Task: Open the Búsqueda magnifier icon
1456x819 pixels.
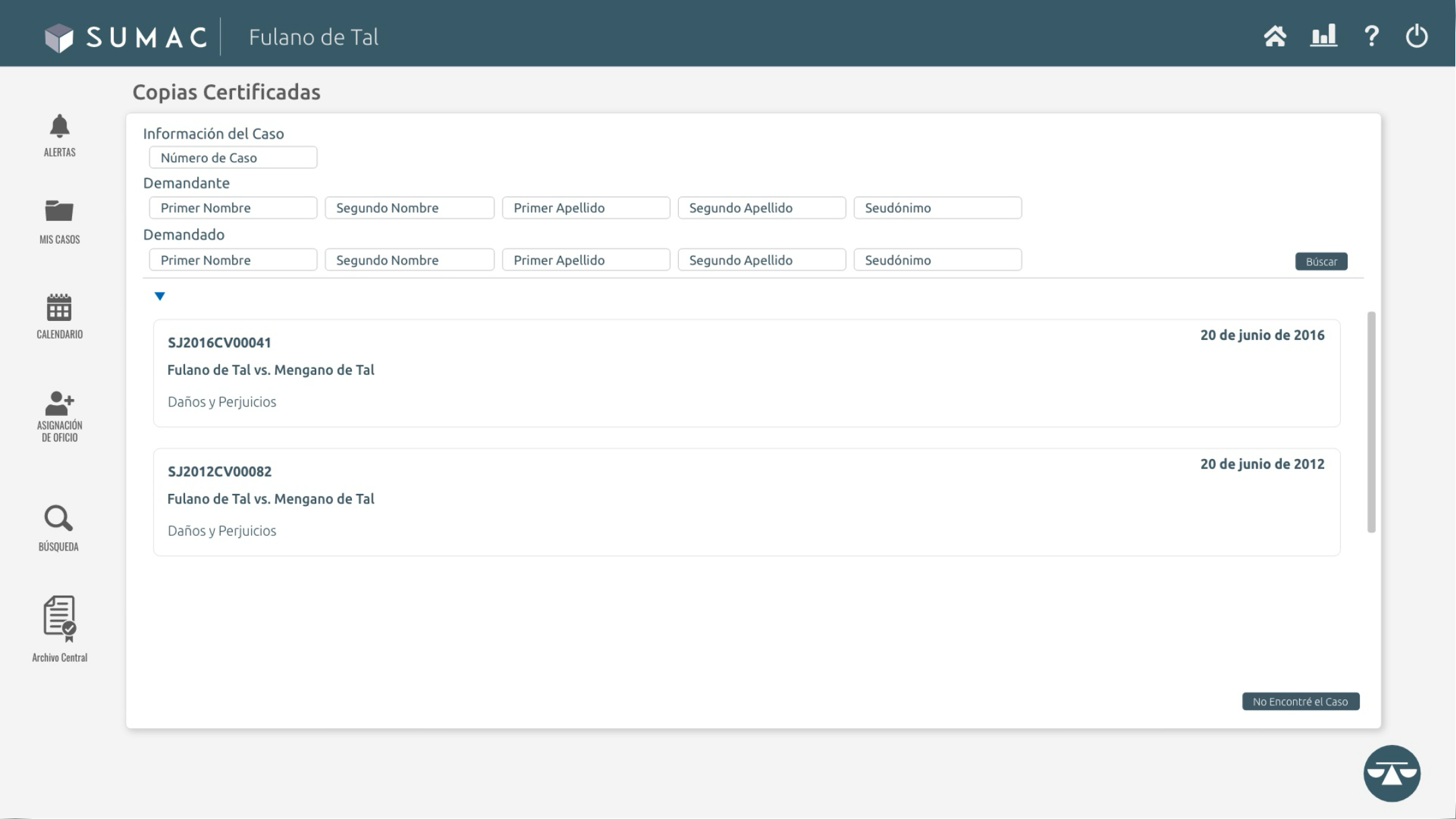Action: tap(59, 519)
